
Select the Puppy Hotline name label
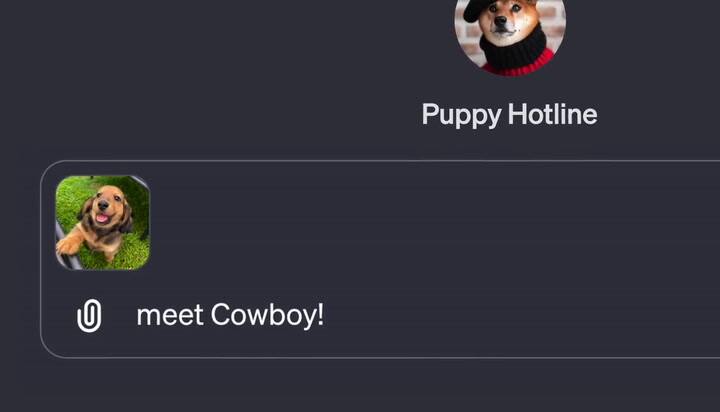[x=509, y=114]
